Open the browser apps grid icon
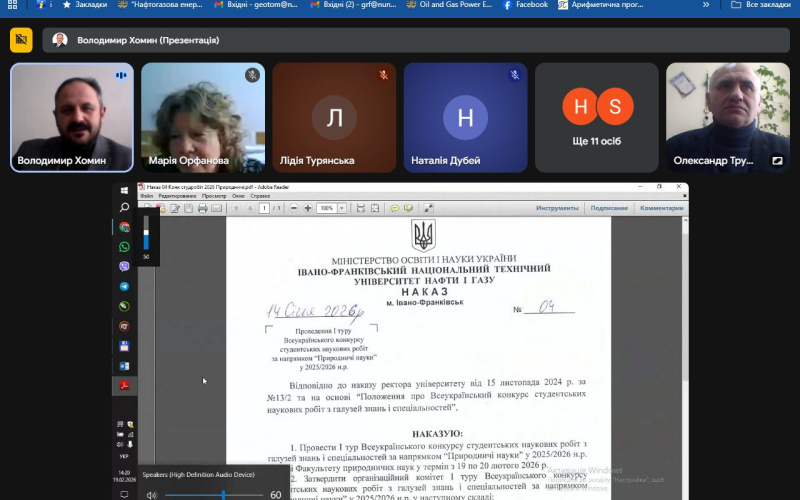The width and height of the screenshot is (800, 500). 12,5
